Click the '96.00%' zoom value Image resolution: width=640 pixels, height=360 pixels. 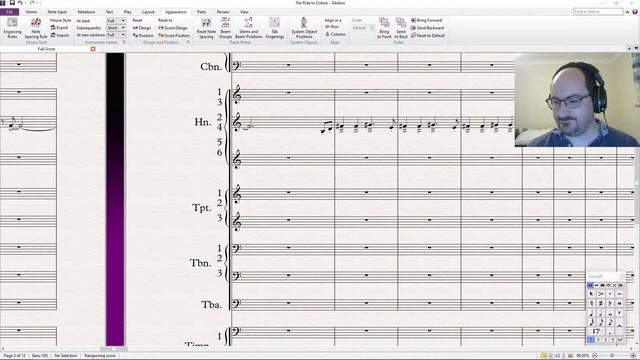(582, 356)
